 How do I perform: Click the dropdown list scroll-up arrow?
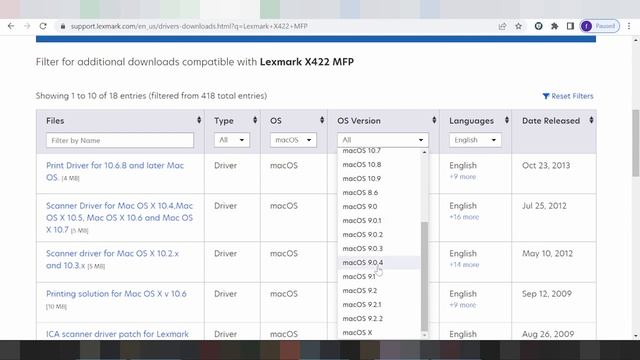(424, 152)
